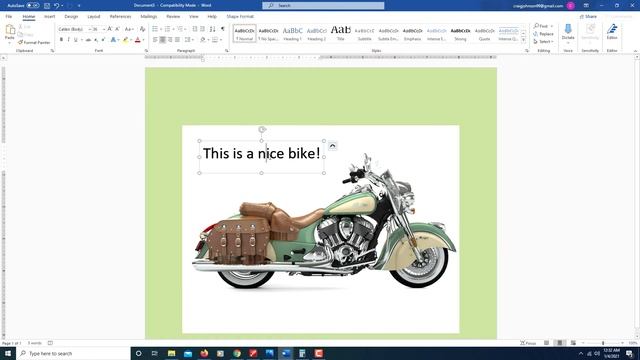Open the File menu
This screenshot has width=640, height=360.
tap(9, 16)
